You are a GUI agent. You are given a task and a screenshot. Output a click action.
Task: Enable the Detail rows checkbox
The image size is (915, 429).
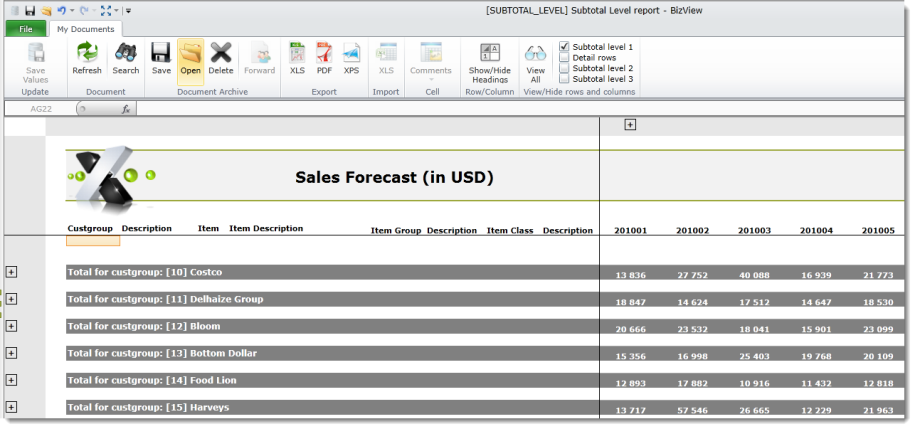(x=564, y=57)
